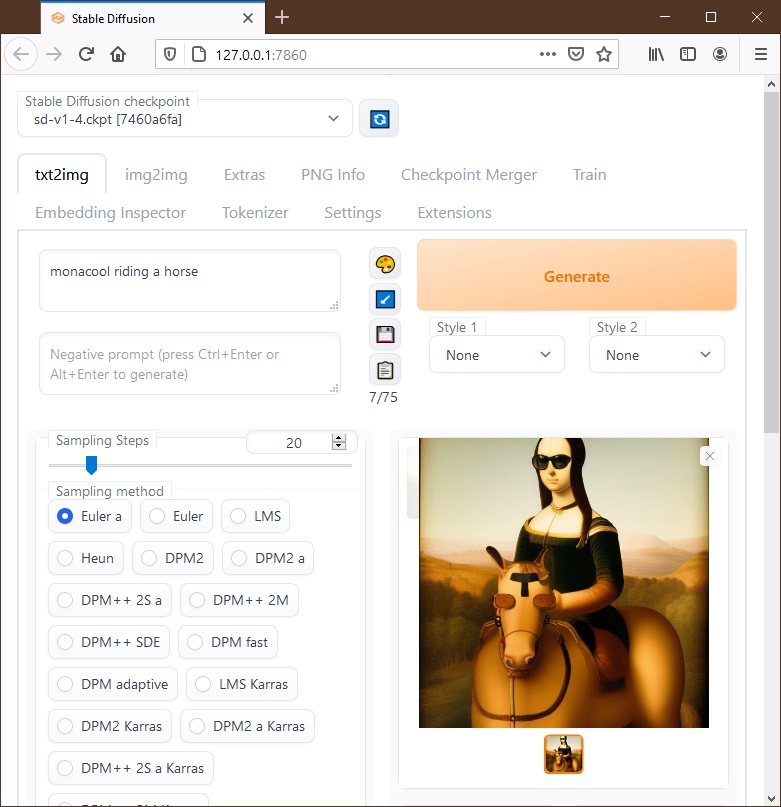Open the Tokenizer tab
Viewport: 781px width, 807px height.
(x=255, y=213)
